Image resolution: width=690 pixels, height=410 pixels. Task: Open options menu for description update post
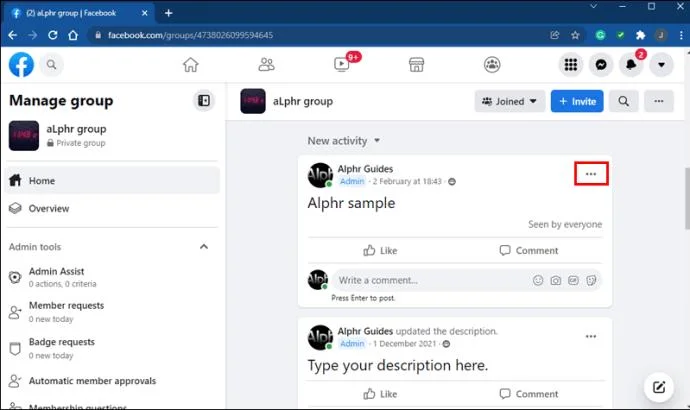tap(591, 337)
